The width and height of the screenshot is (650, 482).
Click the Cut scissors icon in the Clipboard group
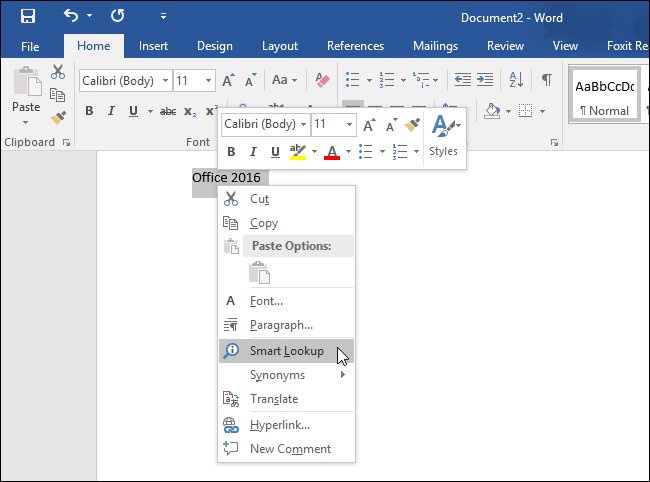click(x=58, y=72)
